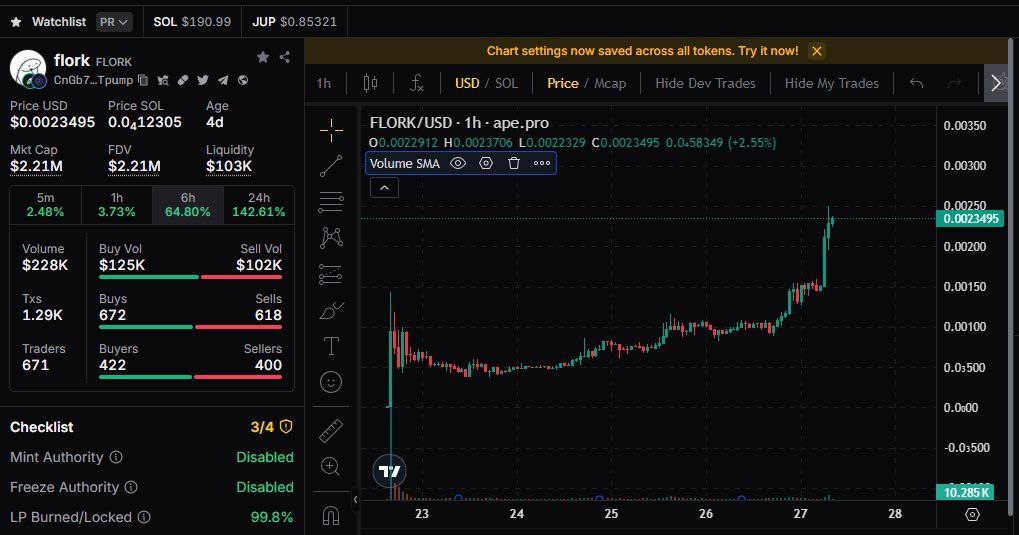Select the 24h stats tab
The height and width of the screenshot is (535, 1019).
(259, 205)
